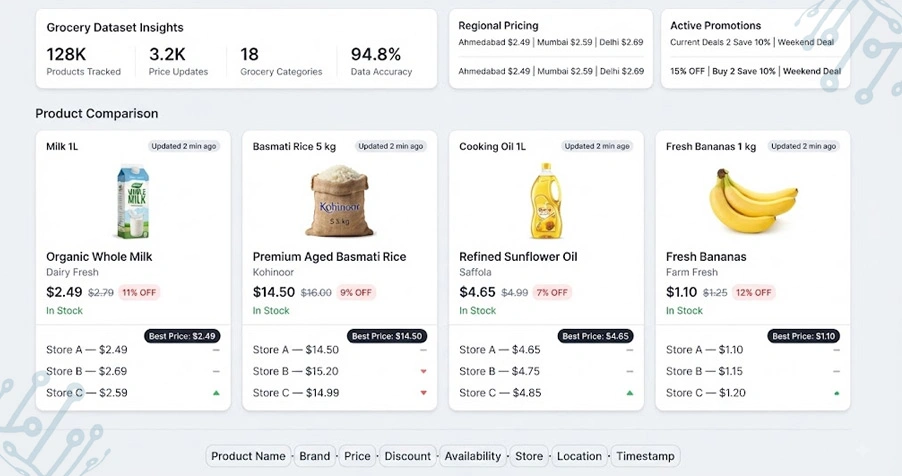902x476 pixels.
Task: Click the bananas product image
Action: [752, 200]
